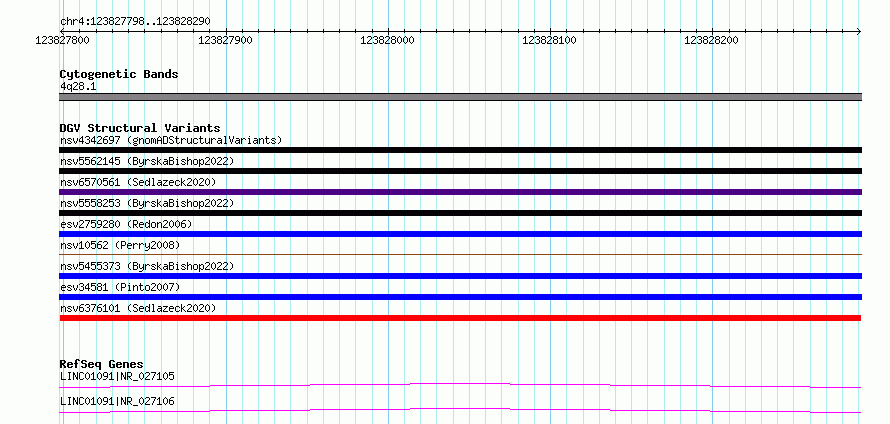The image size is (890, 424).
Task: Open variant nsv6570561 (Sedlazeck2020) label
Action: click(138, 182)
